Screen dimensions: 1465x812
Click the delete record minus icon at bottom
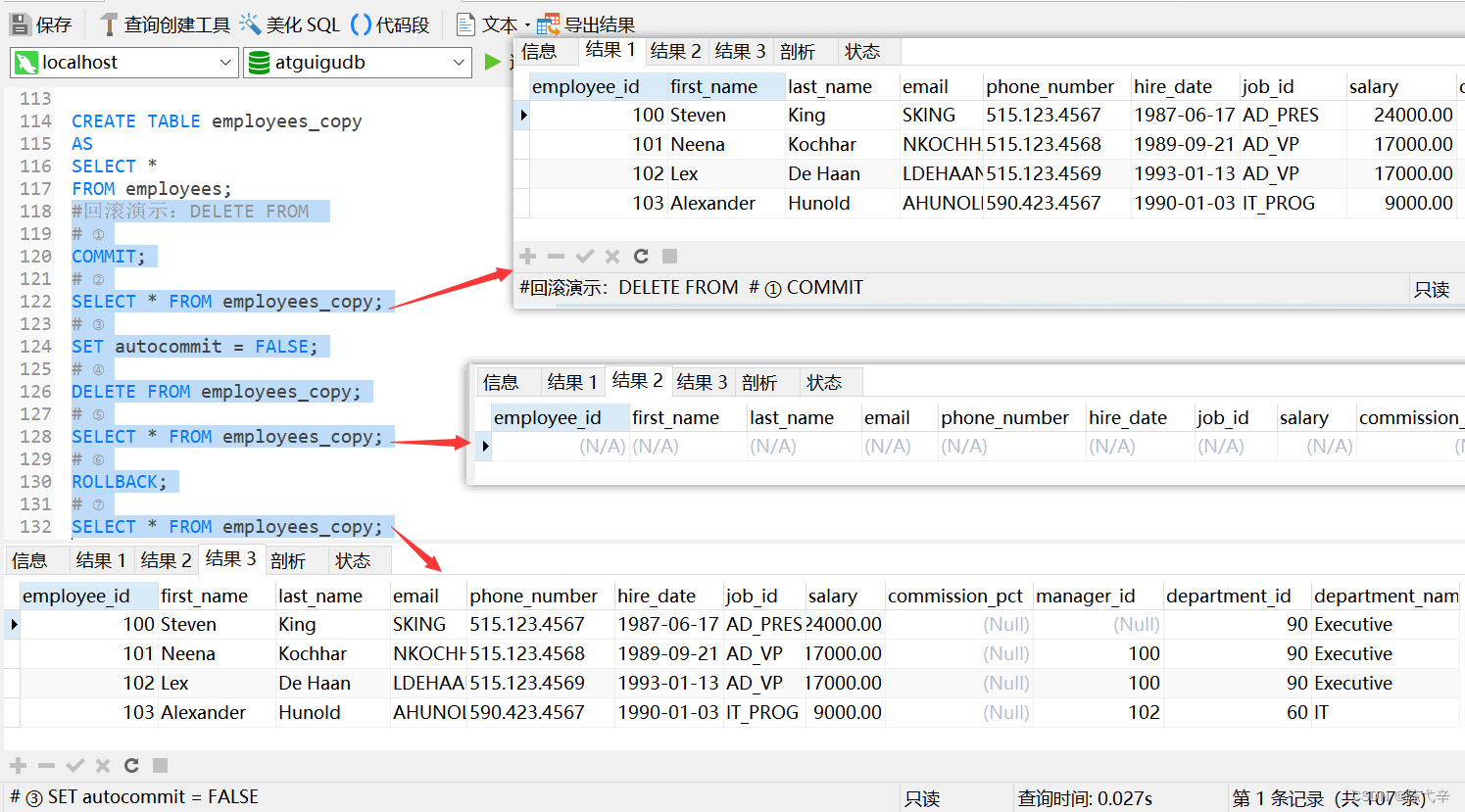point(46,765)
